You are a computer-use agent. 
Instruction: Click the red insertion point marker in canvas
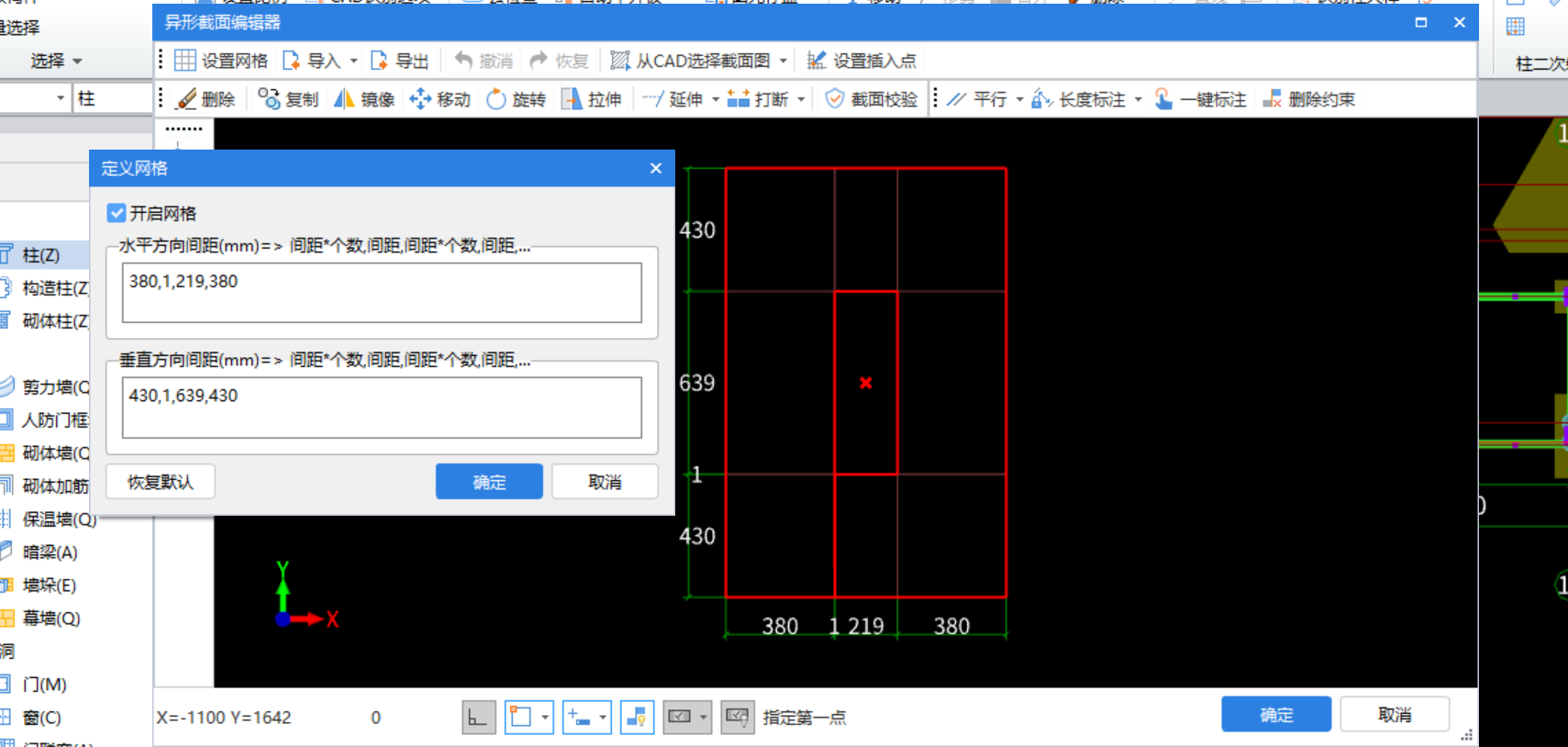pos(865,383)
